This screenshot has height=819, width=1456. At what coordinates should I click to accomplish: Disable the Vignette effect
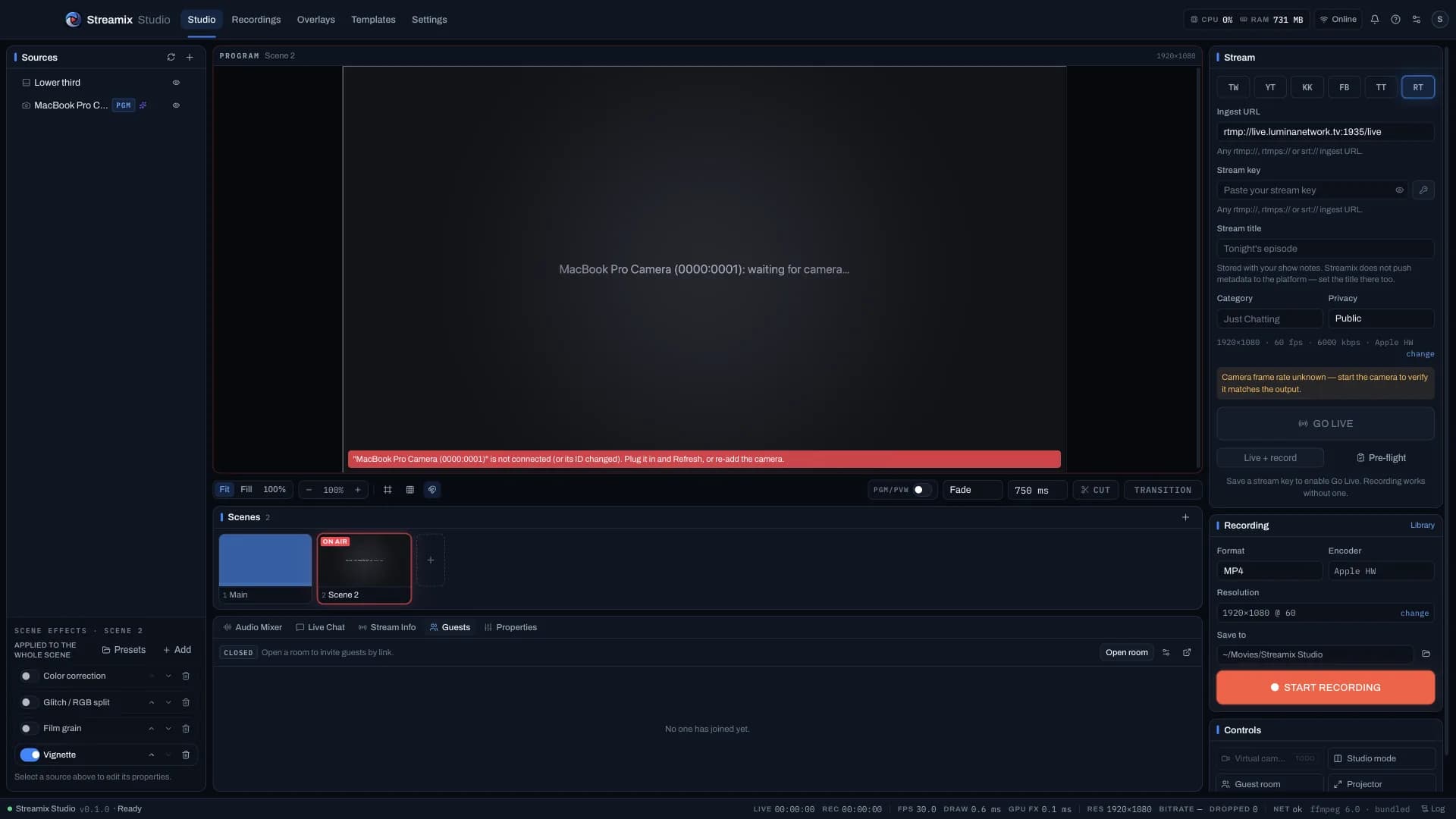click(30, 755)
